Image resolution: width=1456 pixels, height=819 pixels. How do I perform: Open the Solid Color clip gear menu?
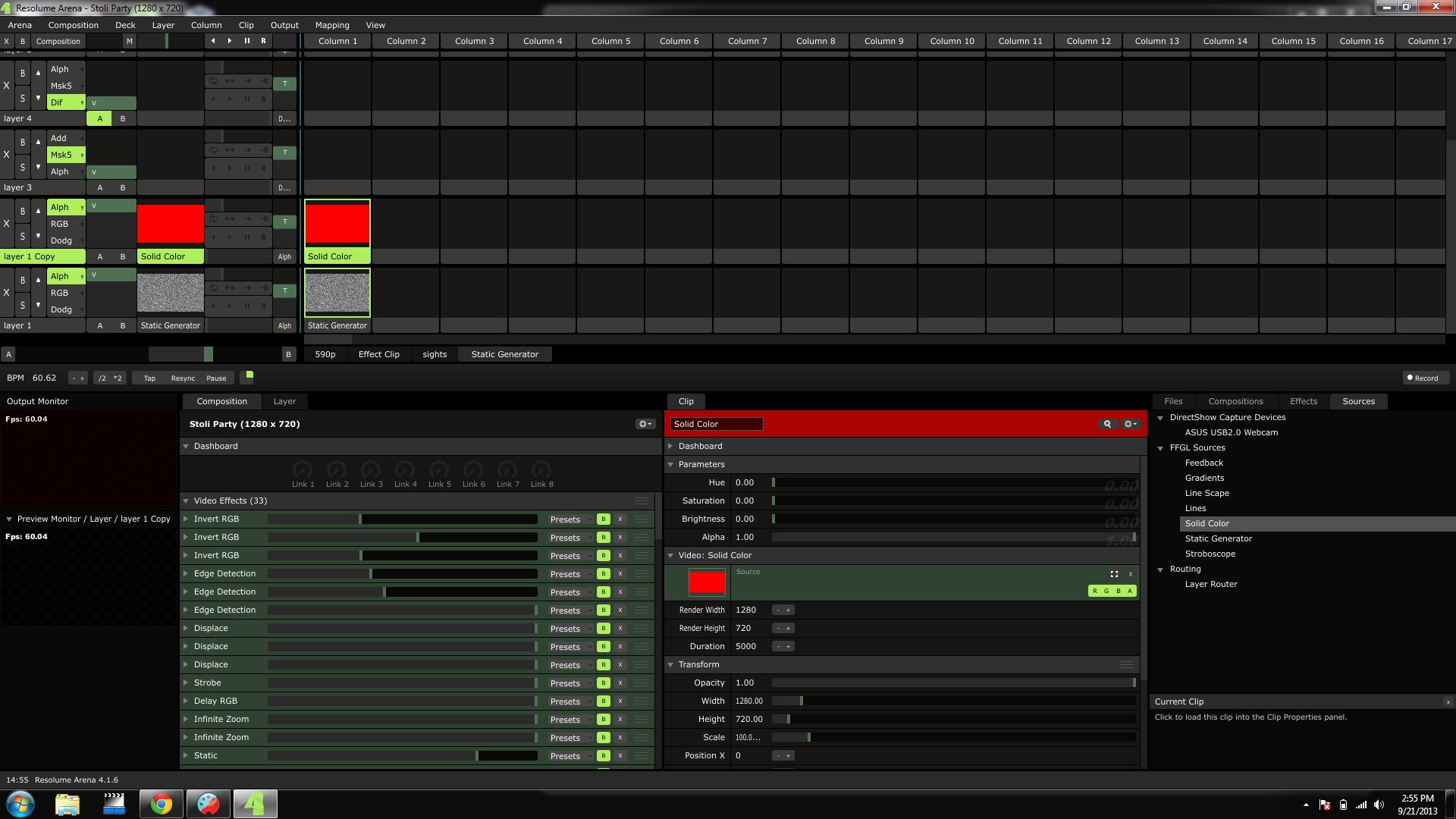pos(1130,424)
